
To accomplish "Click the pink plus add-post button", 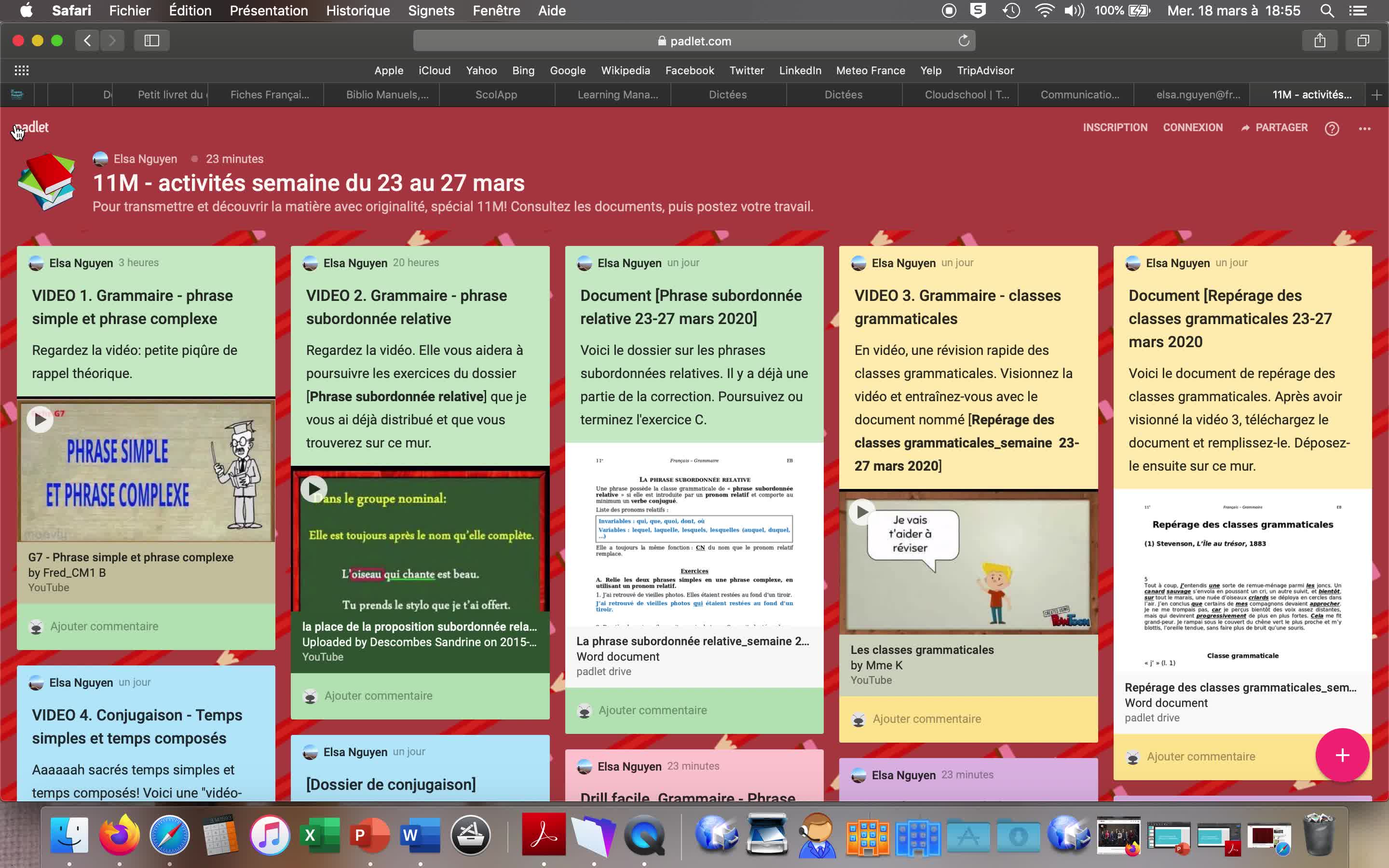I will pyautogui.click(x=1342, y=755).
